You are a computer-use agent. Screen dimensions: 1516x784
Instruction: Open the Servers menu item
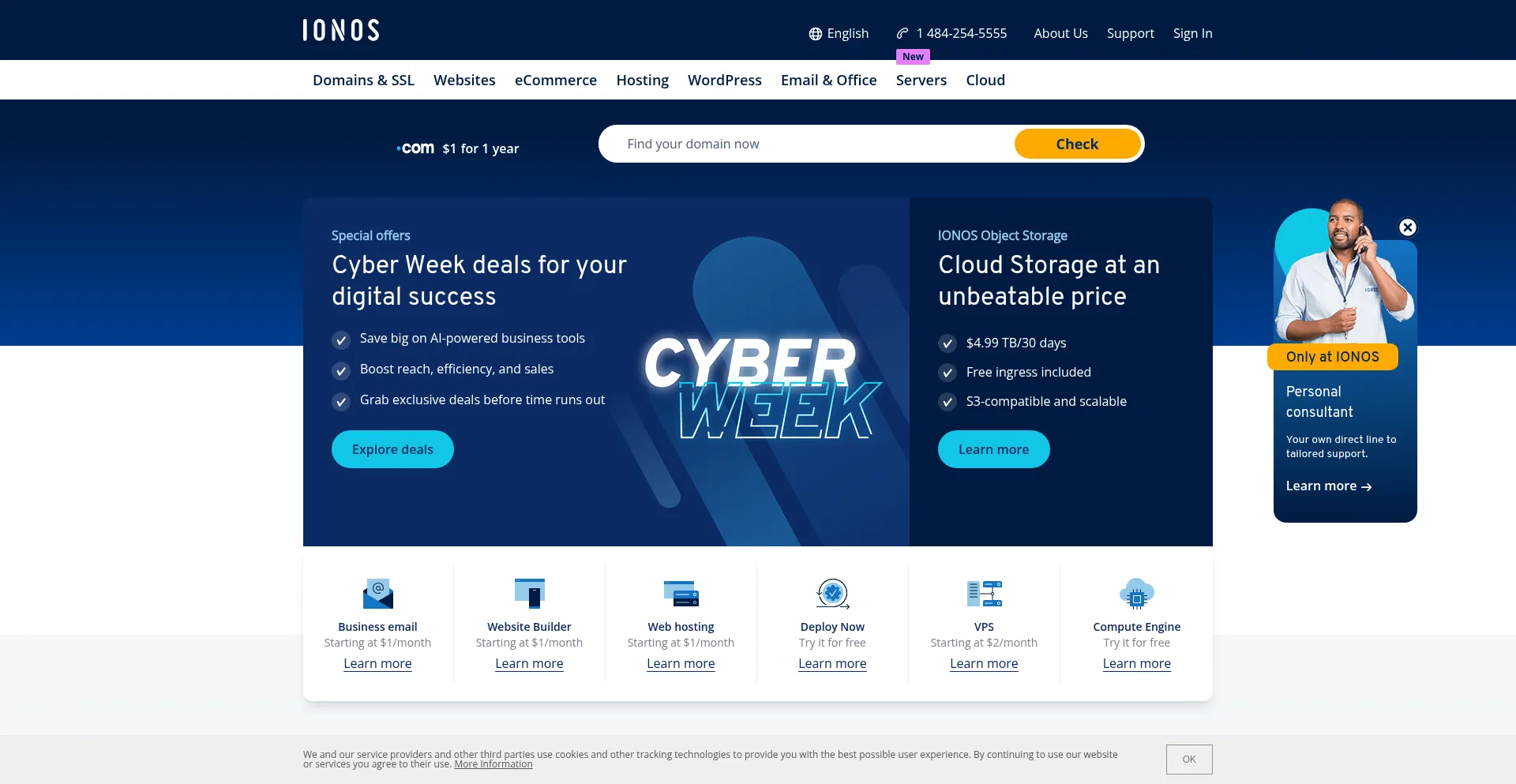tap(921, 80)
